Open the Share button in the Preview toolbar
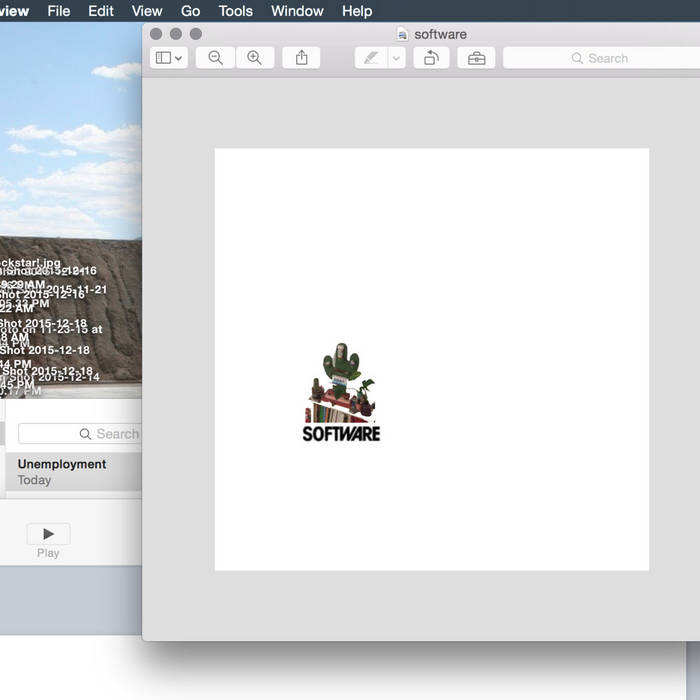 301,58
